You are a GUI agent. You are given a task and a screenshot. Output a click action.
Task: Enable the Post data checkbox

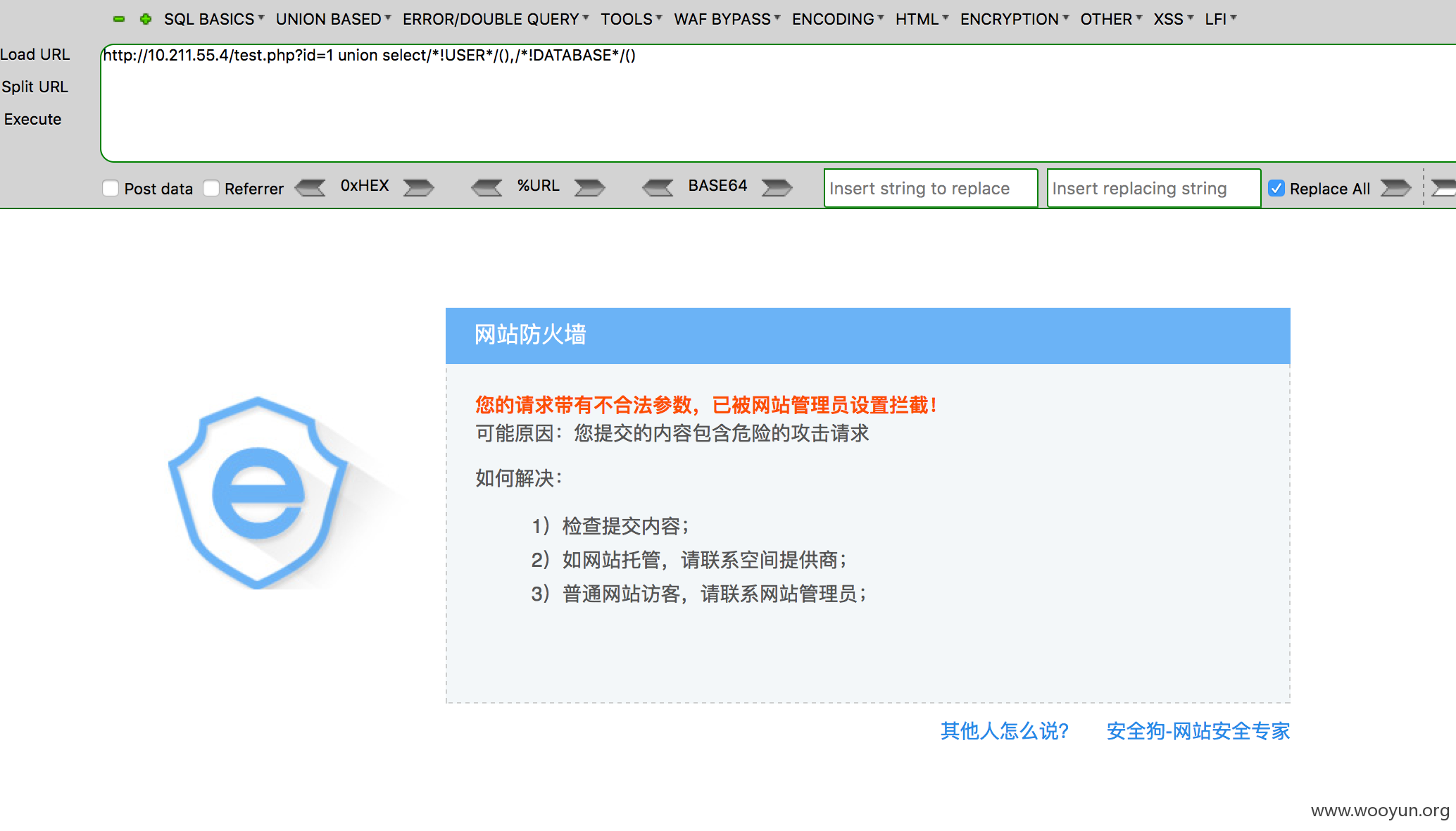[x=111, y=188]
